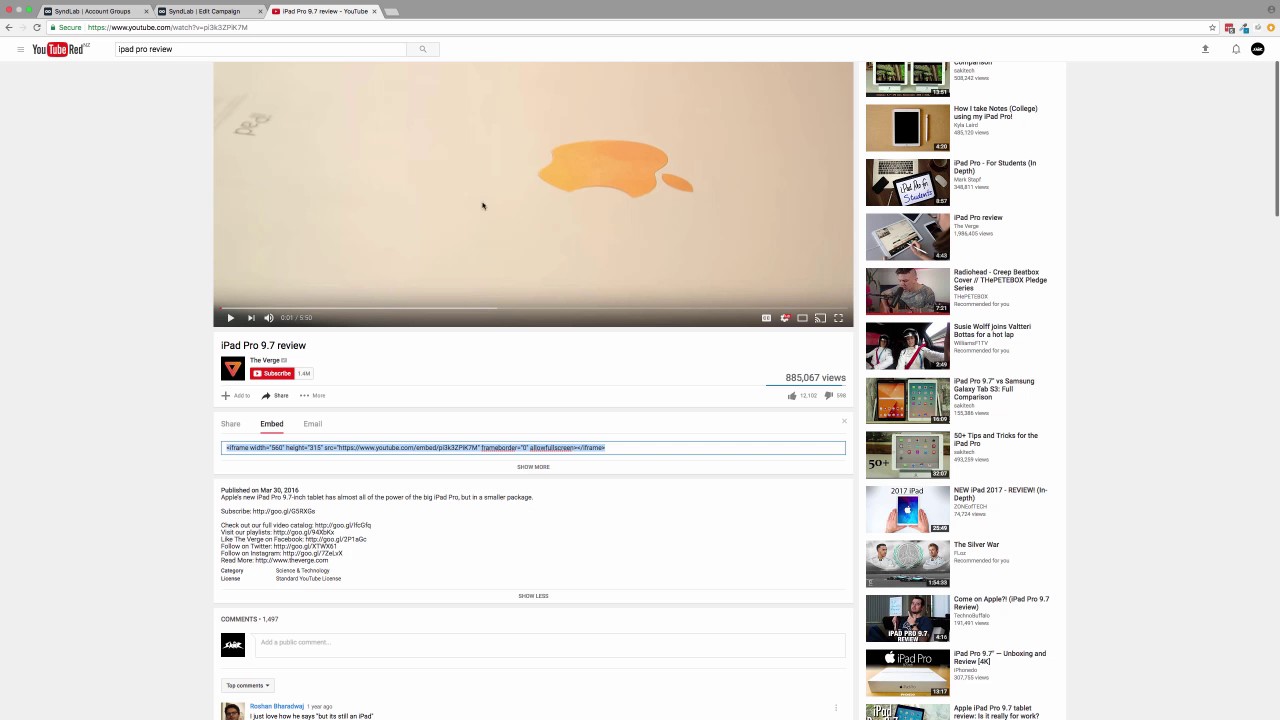This screenshot has width=1280, height=720.
Task: Click the YouTube search box
Action: [260, 49]
